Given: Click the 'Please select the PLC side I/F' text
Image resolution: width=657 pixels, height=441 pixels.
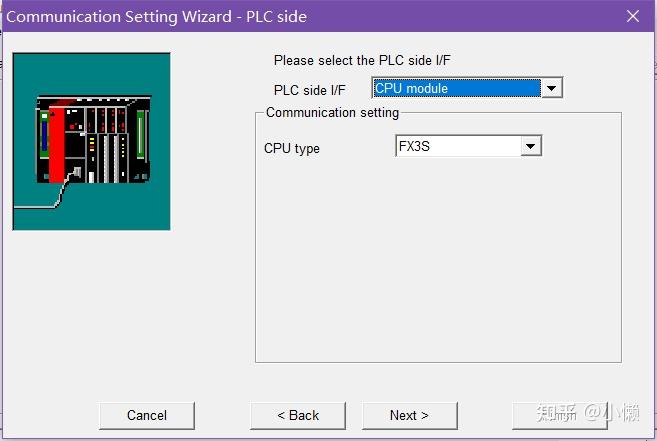Looking at the screenshot, I should click(362, 60).
